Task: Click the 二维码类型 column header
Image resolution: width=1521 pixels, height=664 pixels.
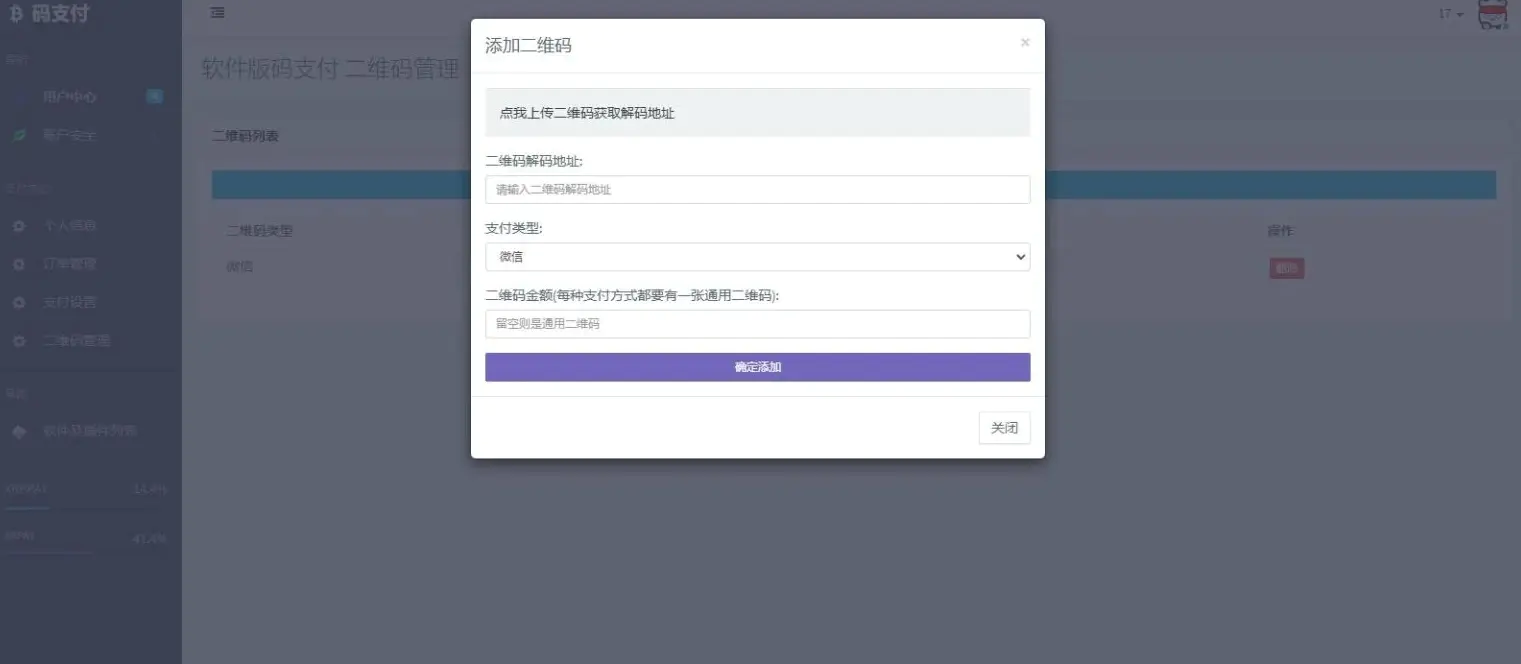Action: point(259,231)
